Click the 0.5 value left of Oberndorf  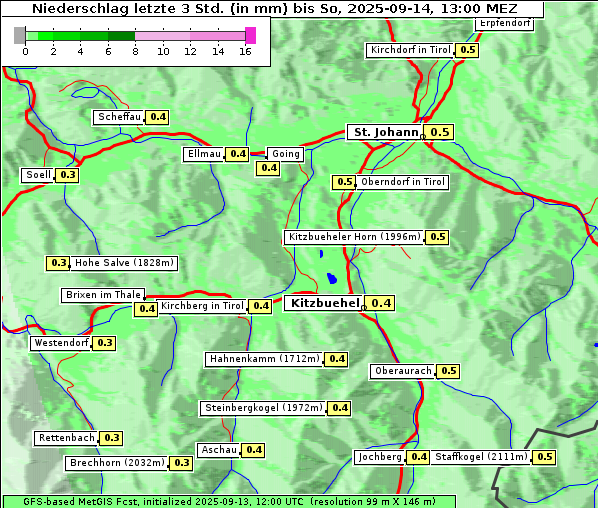[x=344, y=182]
